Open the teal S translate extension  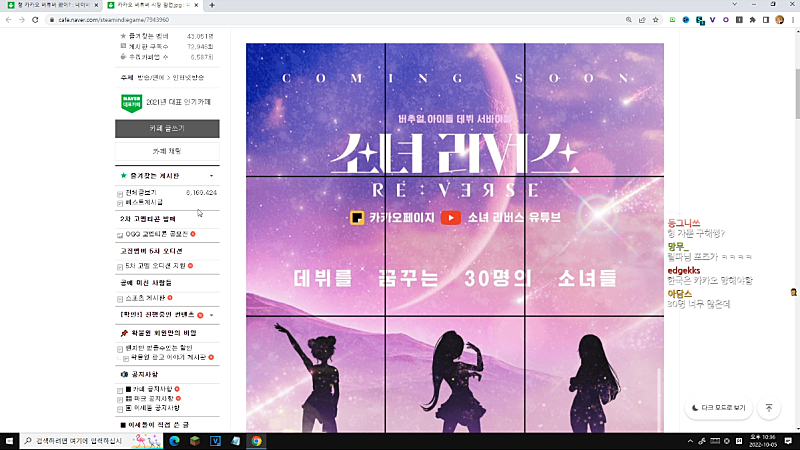tap(700, 20)
